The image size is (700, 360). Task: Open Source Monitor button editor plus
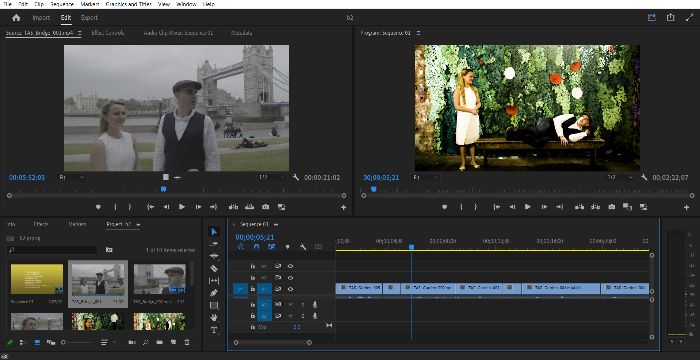[x=343, y=207]
